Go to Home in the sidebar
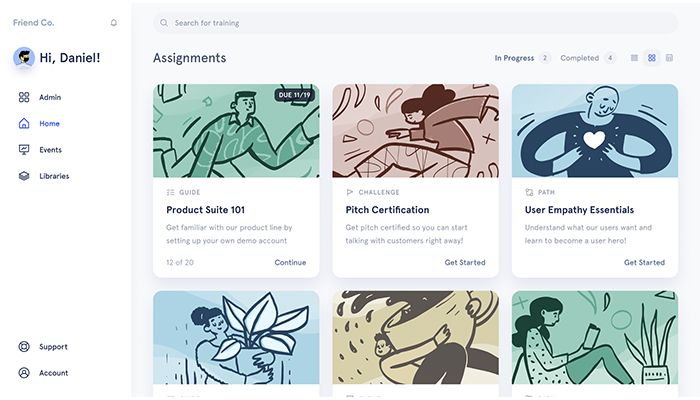Screen dimensions: 700x400 [x=49, y=124]
